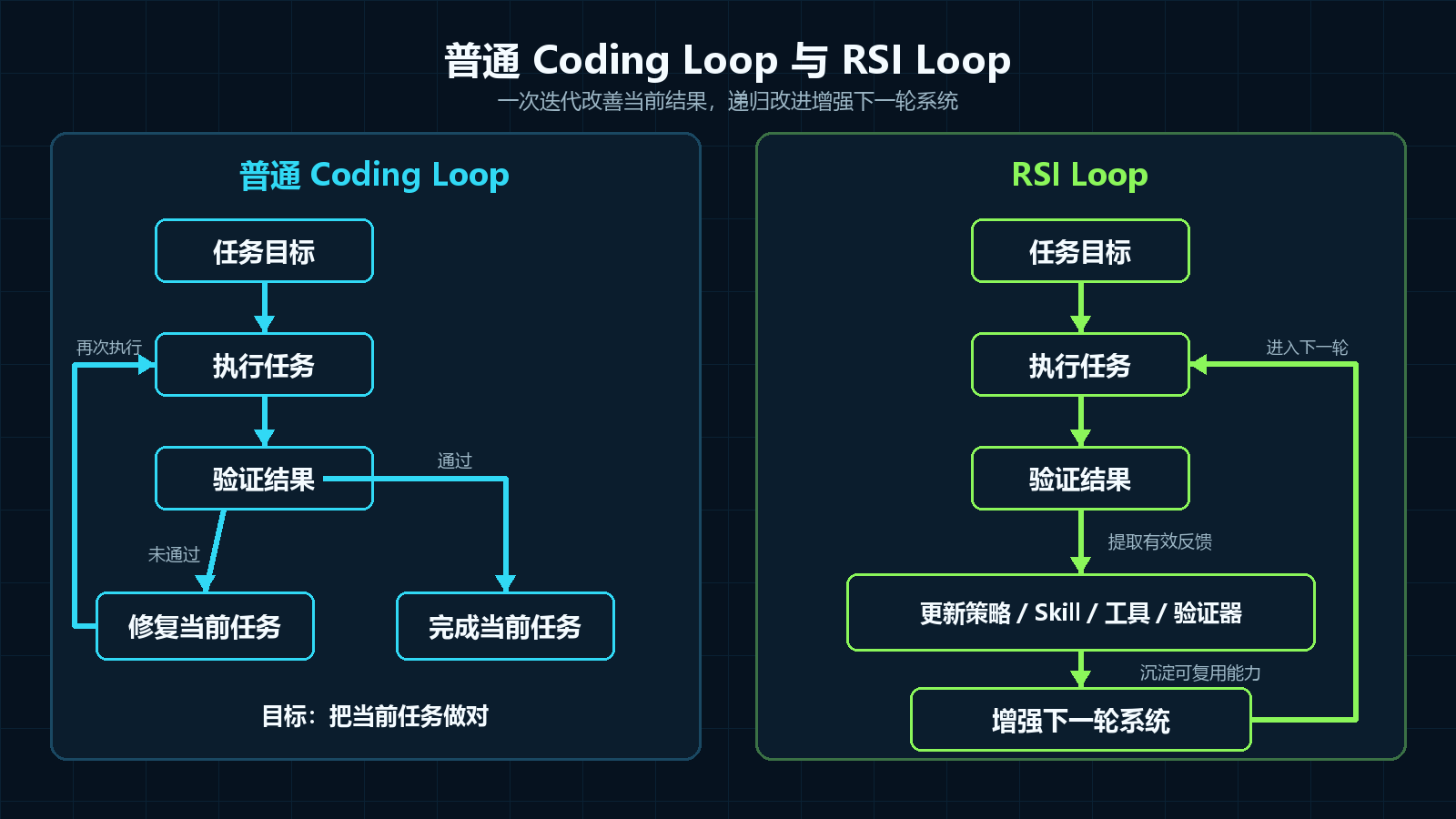Click the '进入下一轮' arrow label
Screen dimensions: 1456x819
1308,348
